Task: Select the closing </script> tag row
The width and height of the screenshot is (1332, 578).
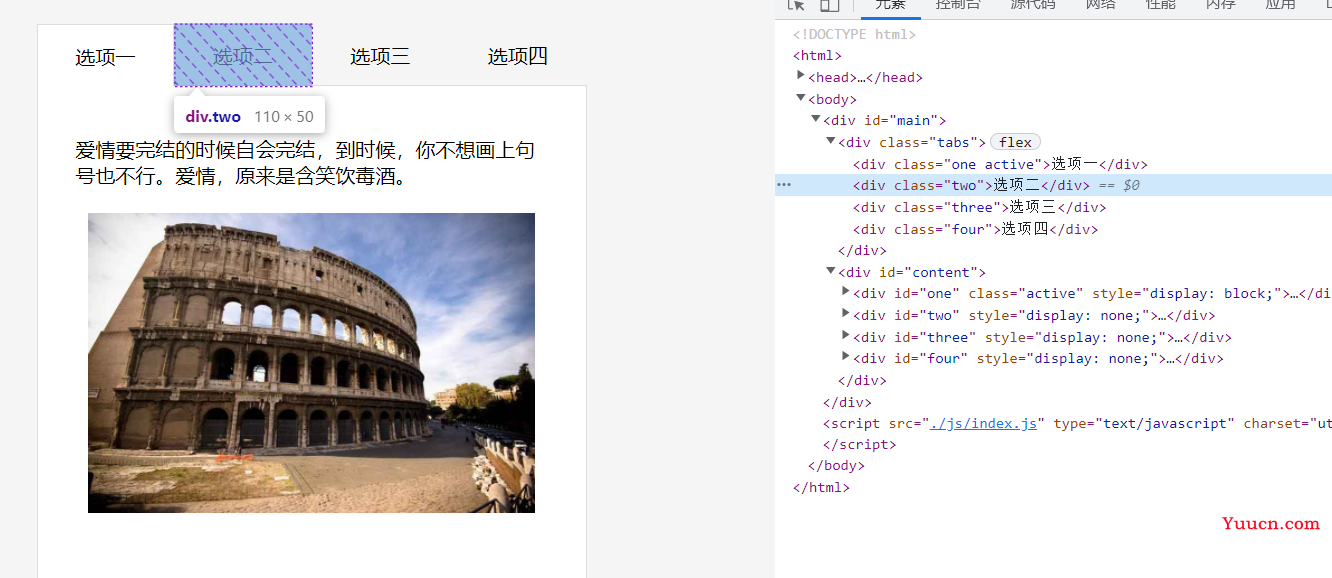Action: coord(859,444)
